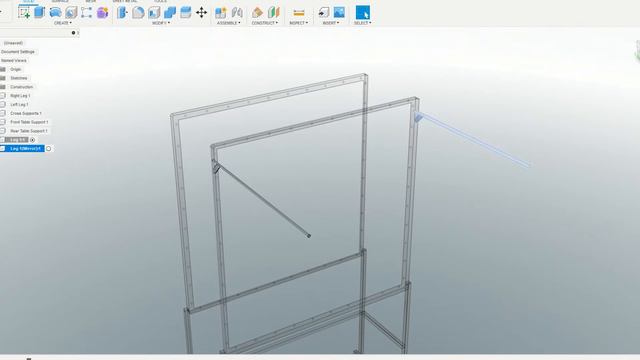Select the Construction browser item
This screenshot has height=360, width=640.
tap(22, 87)
